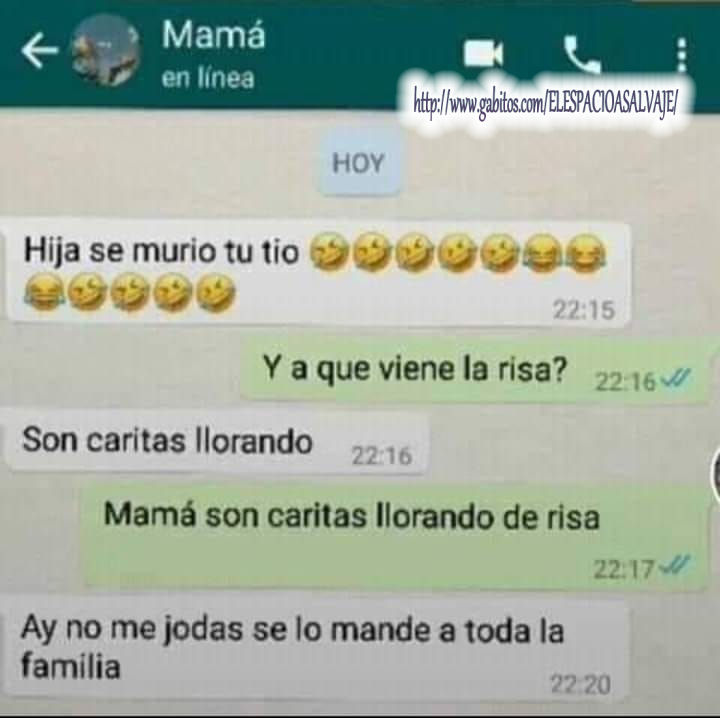Image resolution: width=720 pixels, height=718 pixels.
Task: Tap the last emoji in the tio message
Action: click(x=216, y=292)
